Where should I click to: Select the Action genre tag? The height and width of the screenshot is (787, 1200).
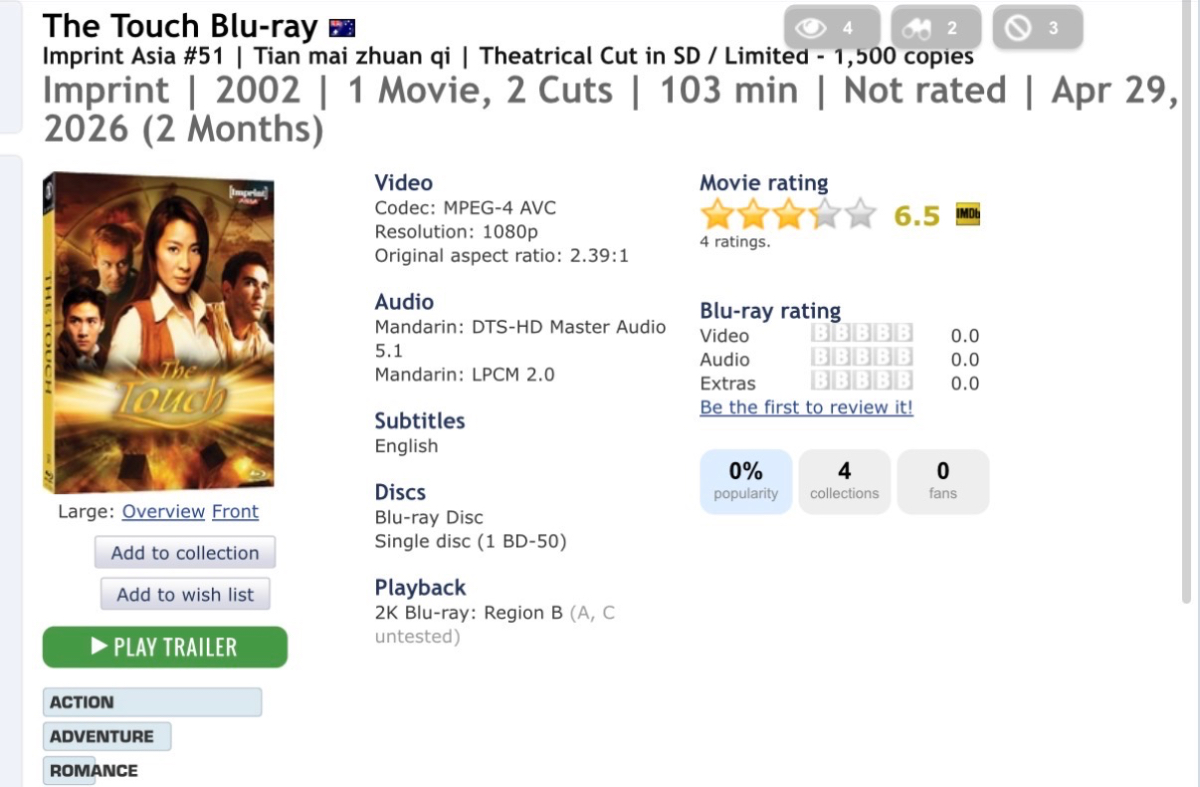point(152,702)
